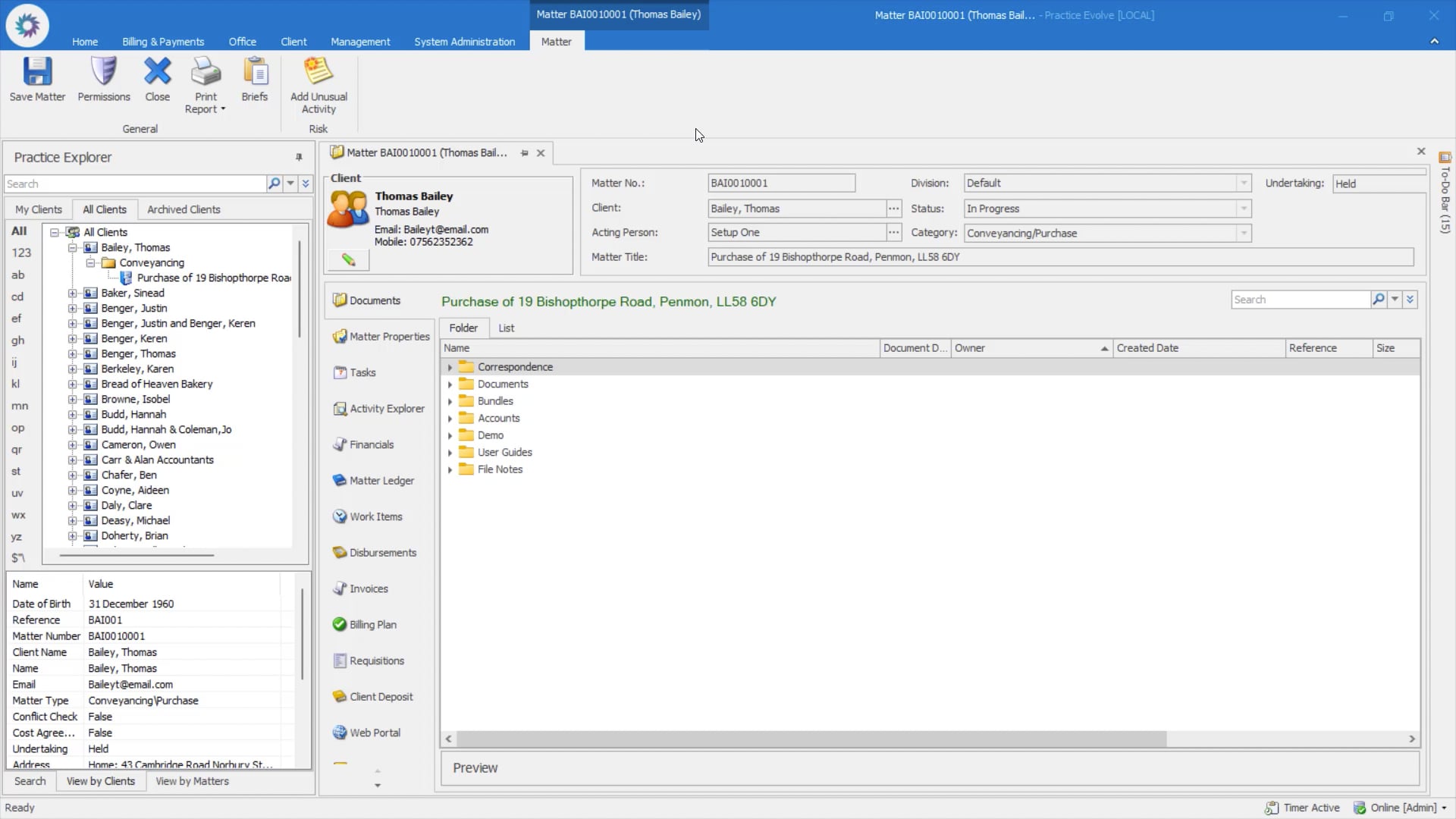Expand the File Notes folder

tap(450, 470)
